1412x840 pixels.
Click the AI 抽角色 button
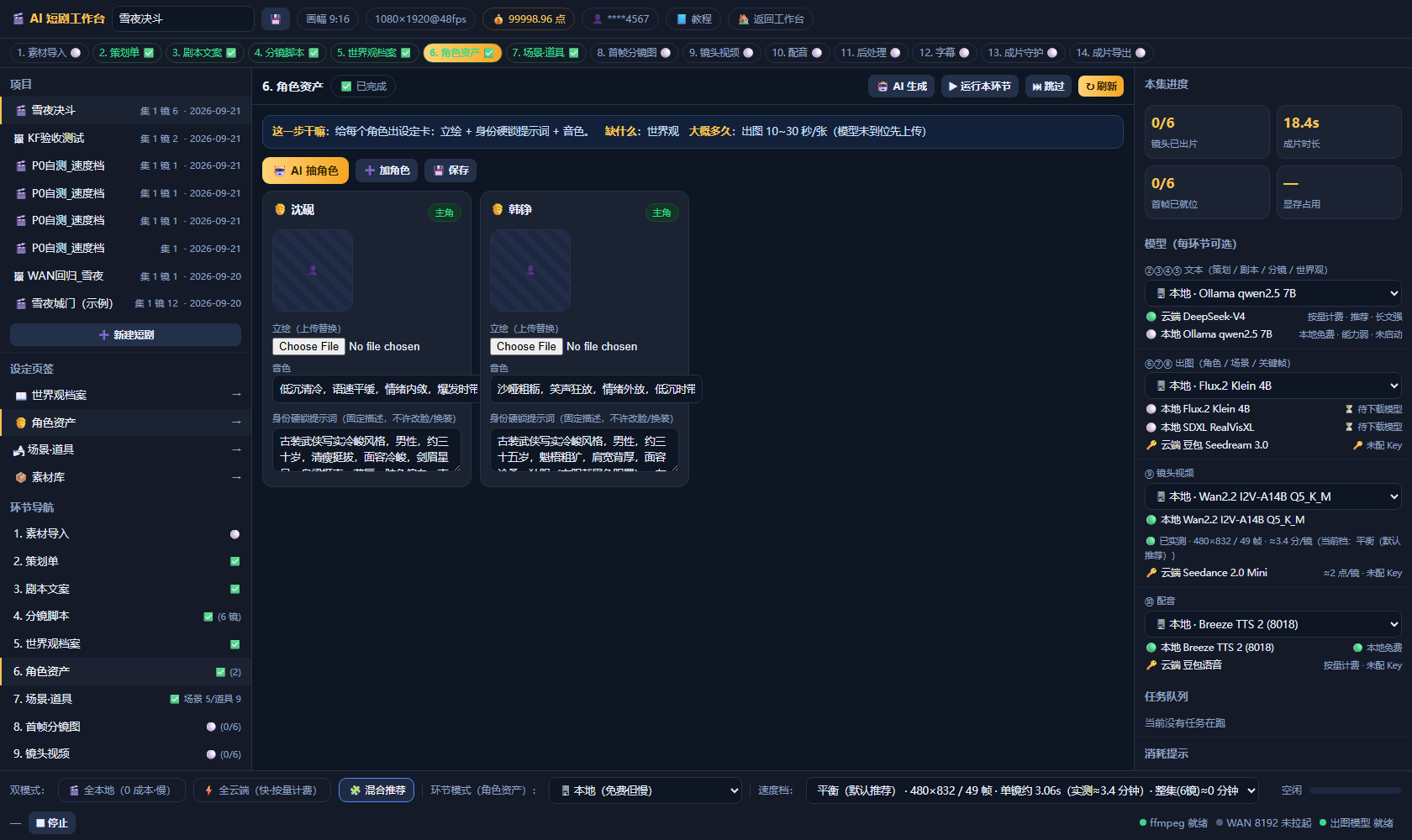point(305,171)
